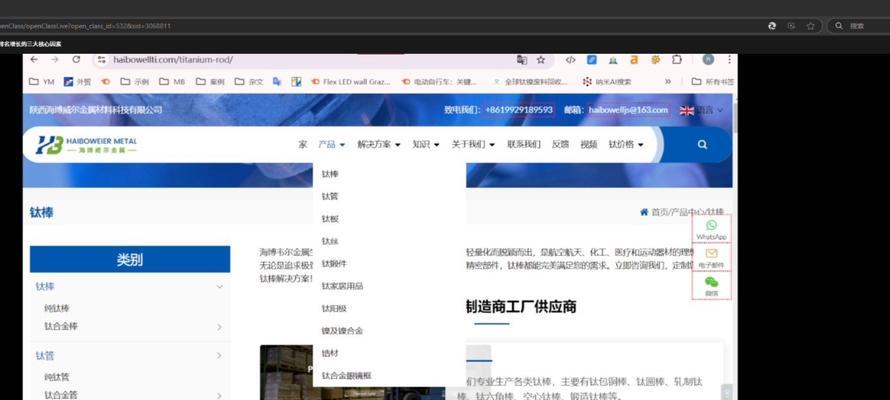The image size is (890, 400).
Task: Click the Haiboweier Metal logo
Action: point(86,145)
